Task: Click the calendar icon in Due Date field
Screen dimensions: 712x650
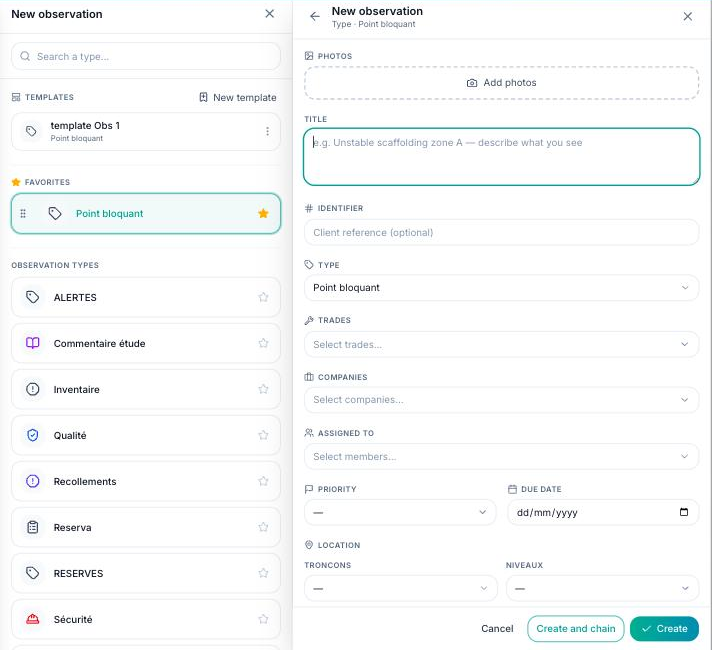Action: click(683, 512)
